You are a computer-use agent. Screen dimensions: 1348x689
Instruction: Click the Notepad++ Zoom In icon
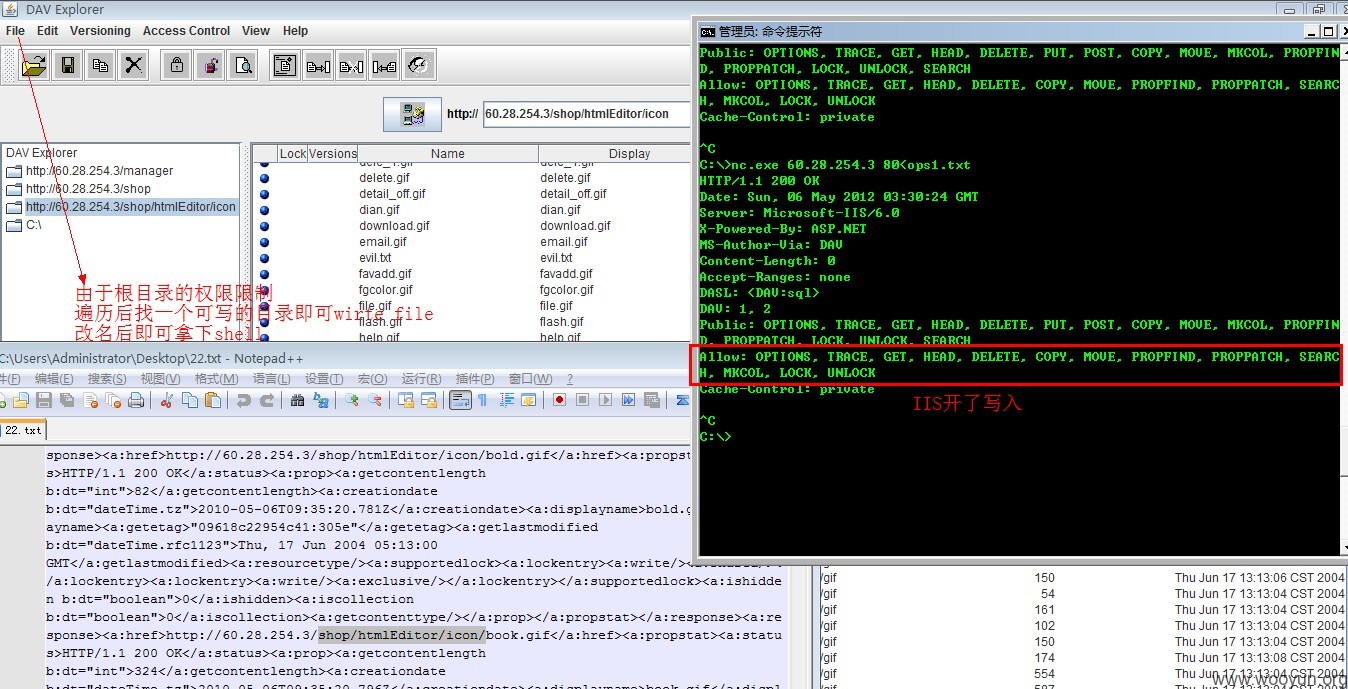tap(352, 400)
